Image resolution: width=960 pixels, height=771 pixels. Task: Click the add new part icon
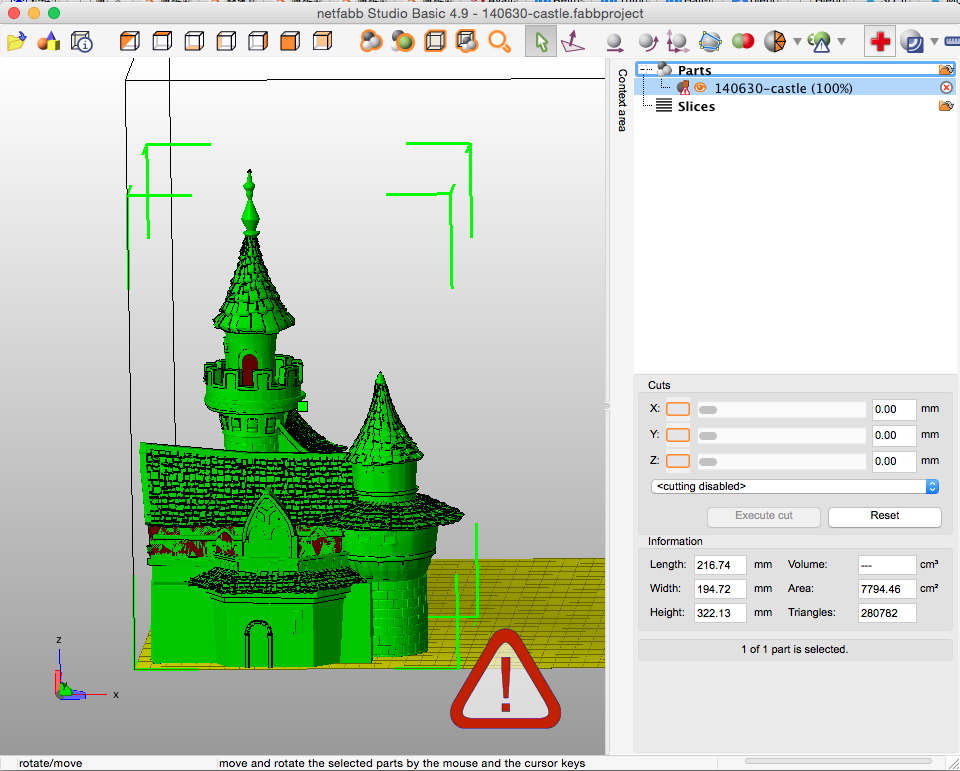[x=46, y=42]
